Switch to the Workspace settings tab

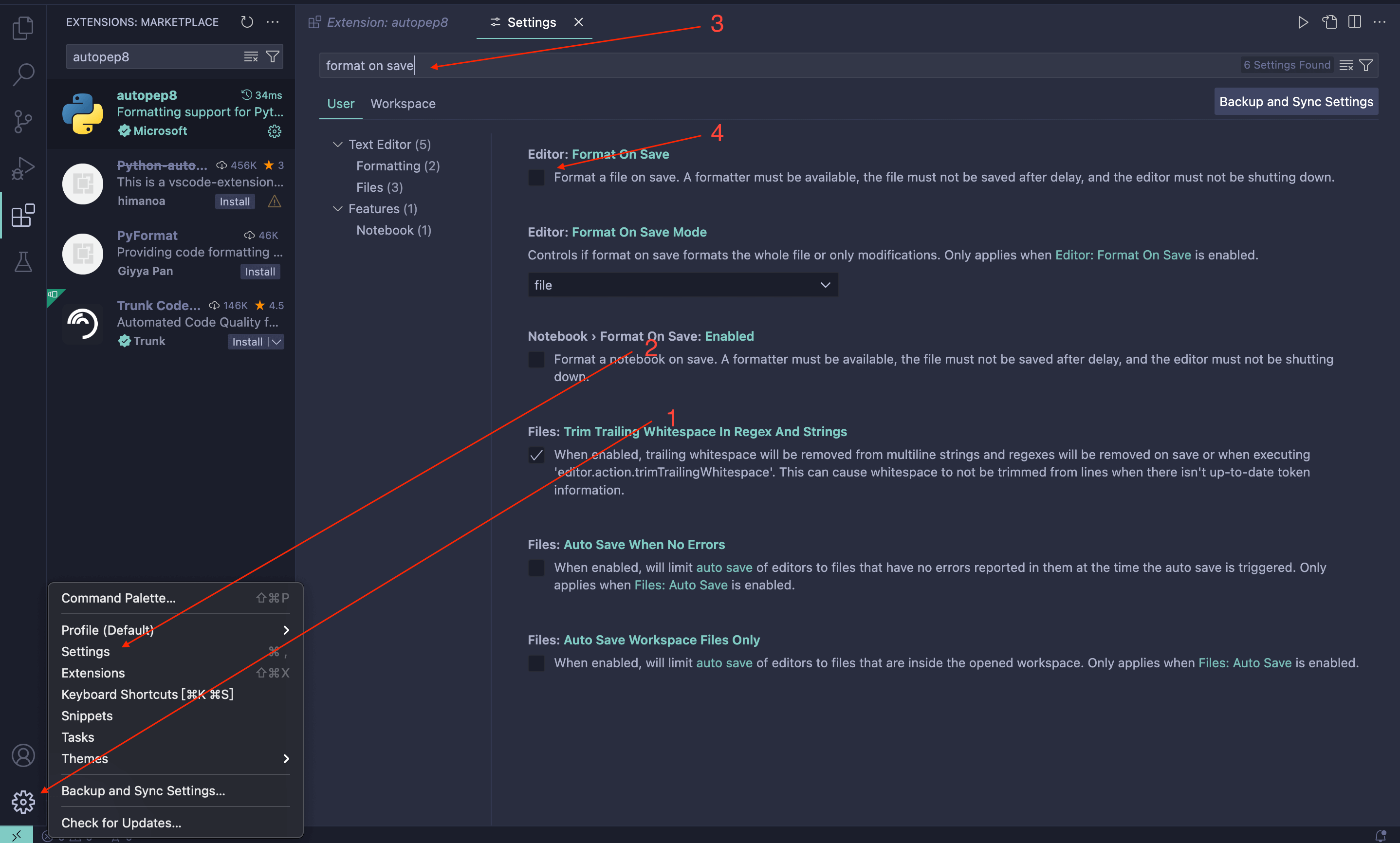coord(403,104)
